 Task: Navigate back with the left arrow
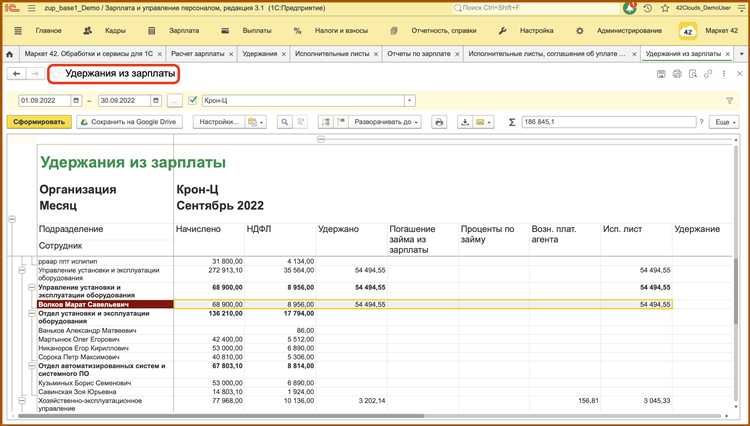click(17, 74)
